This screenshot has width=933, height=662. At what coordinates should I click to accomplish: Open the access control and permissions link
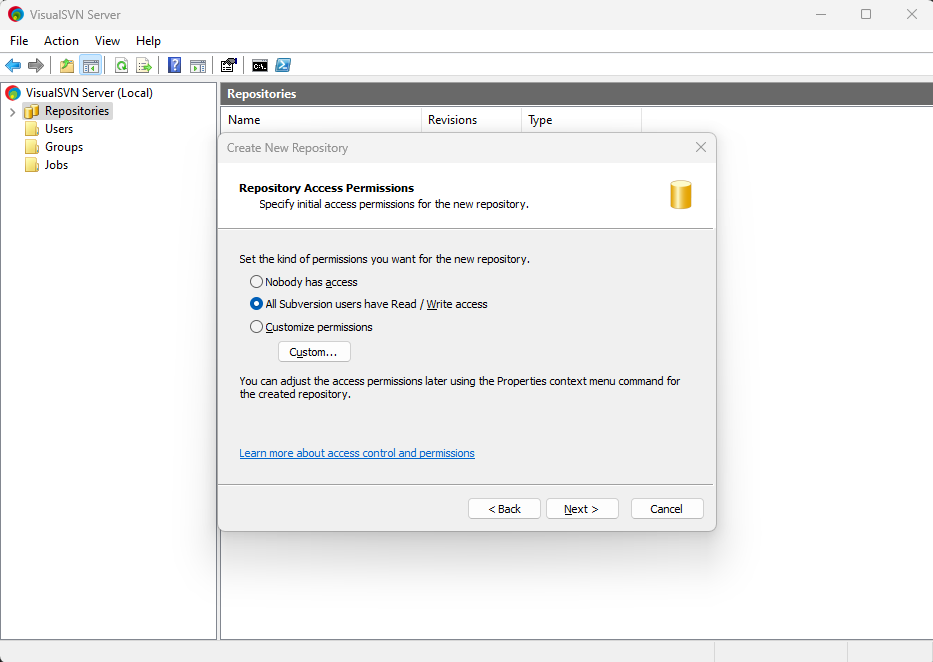[x=357, y=453]
